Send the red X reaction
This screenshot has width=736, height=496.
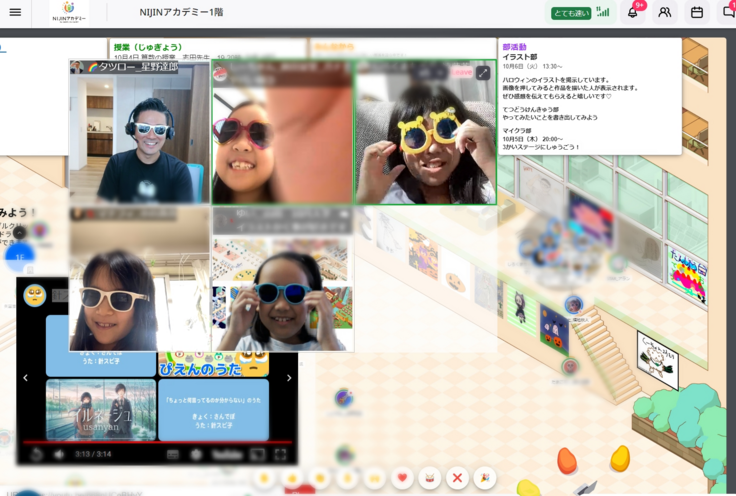(x=457, y=478)
